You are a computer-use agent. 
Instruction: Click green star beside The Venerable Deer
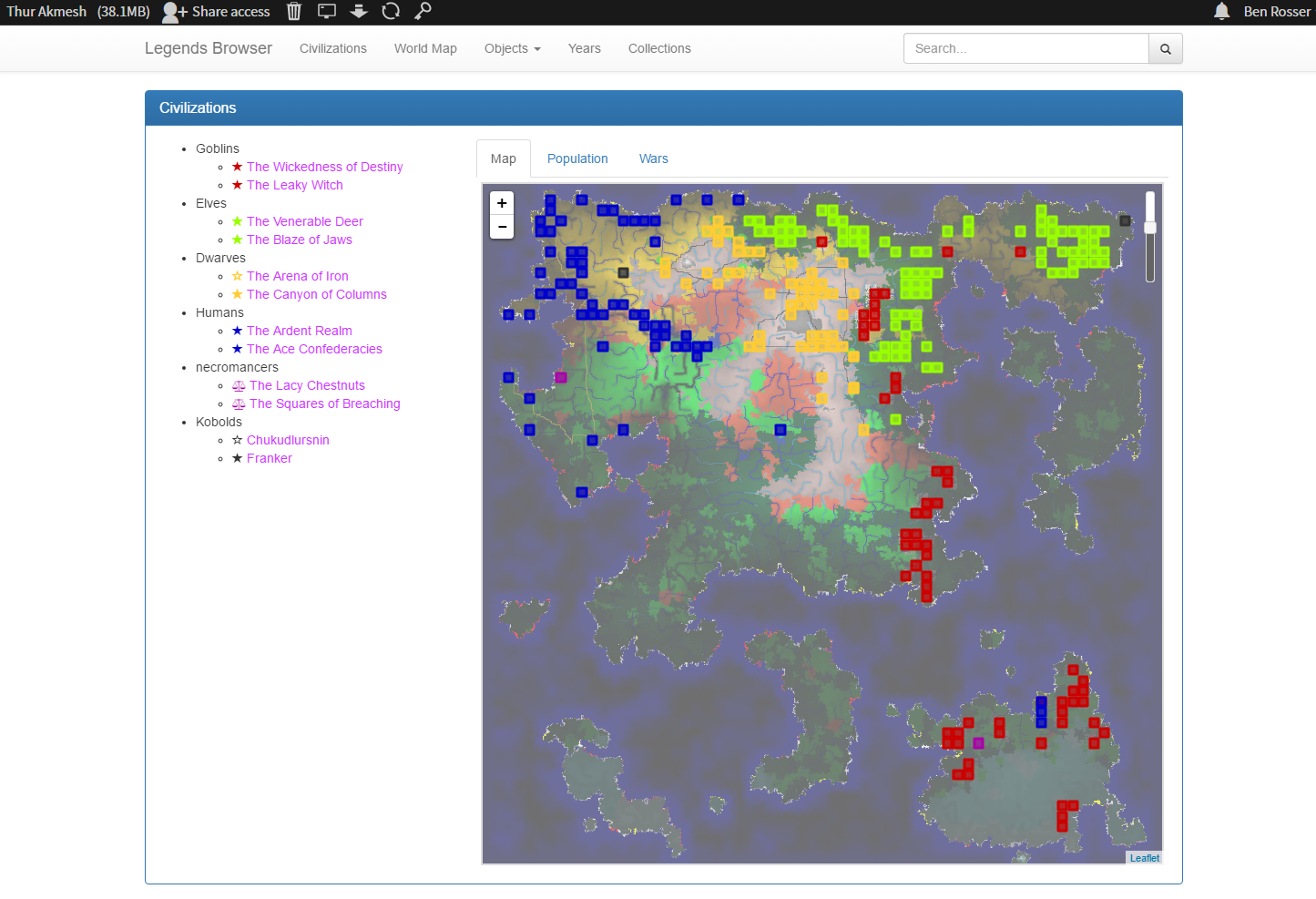[237, 221]
